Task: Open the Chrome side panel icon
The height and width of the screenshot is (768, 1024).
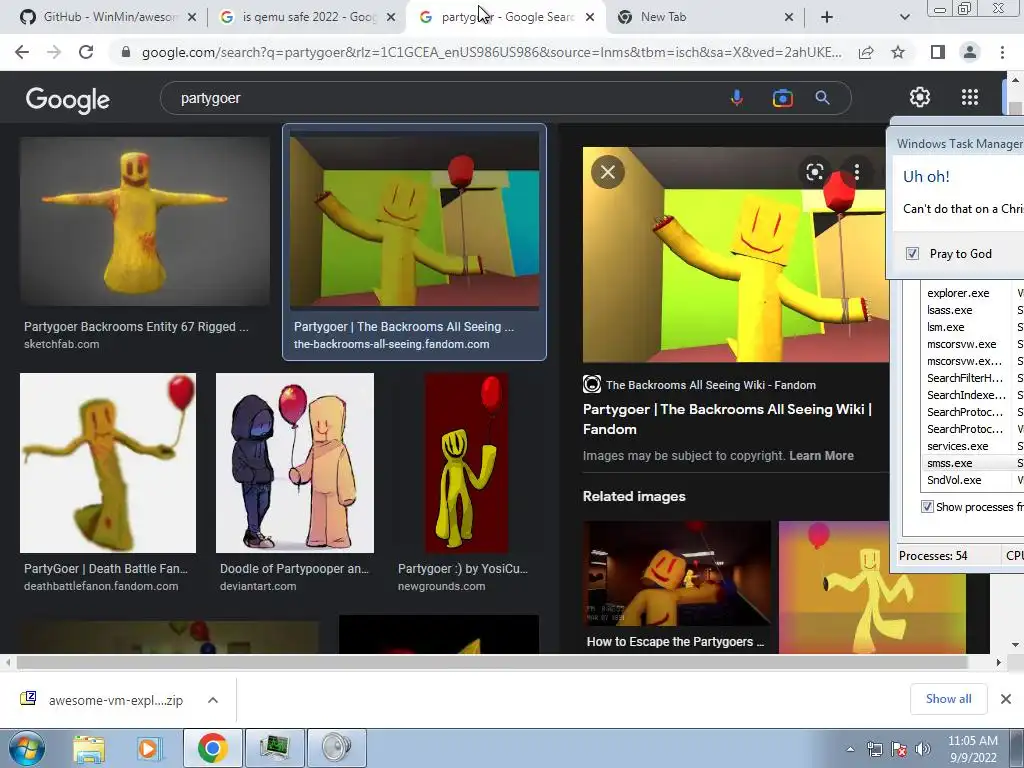Action: (938, 52)
